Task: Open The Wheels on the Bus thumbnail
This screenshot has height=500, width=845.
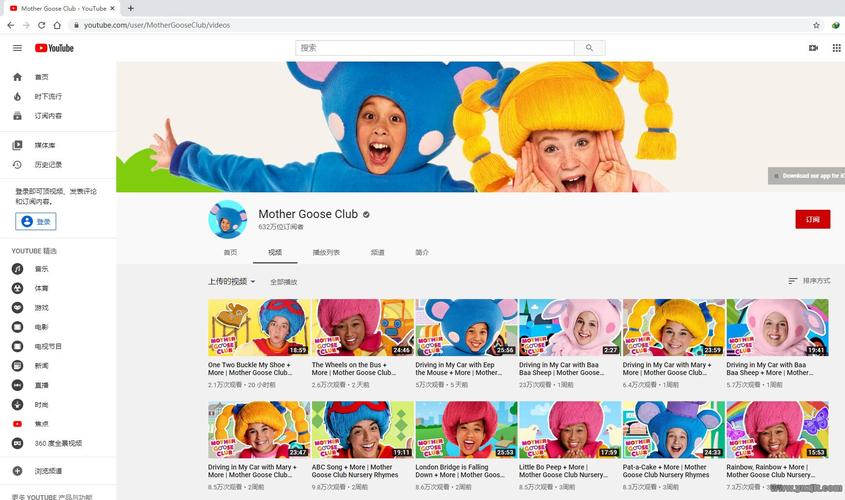Action: click(x=363, y=328)
